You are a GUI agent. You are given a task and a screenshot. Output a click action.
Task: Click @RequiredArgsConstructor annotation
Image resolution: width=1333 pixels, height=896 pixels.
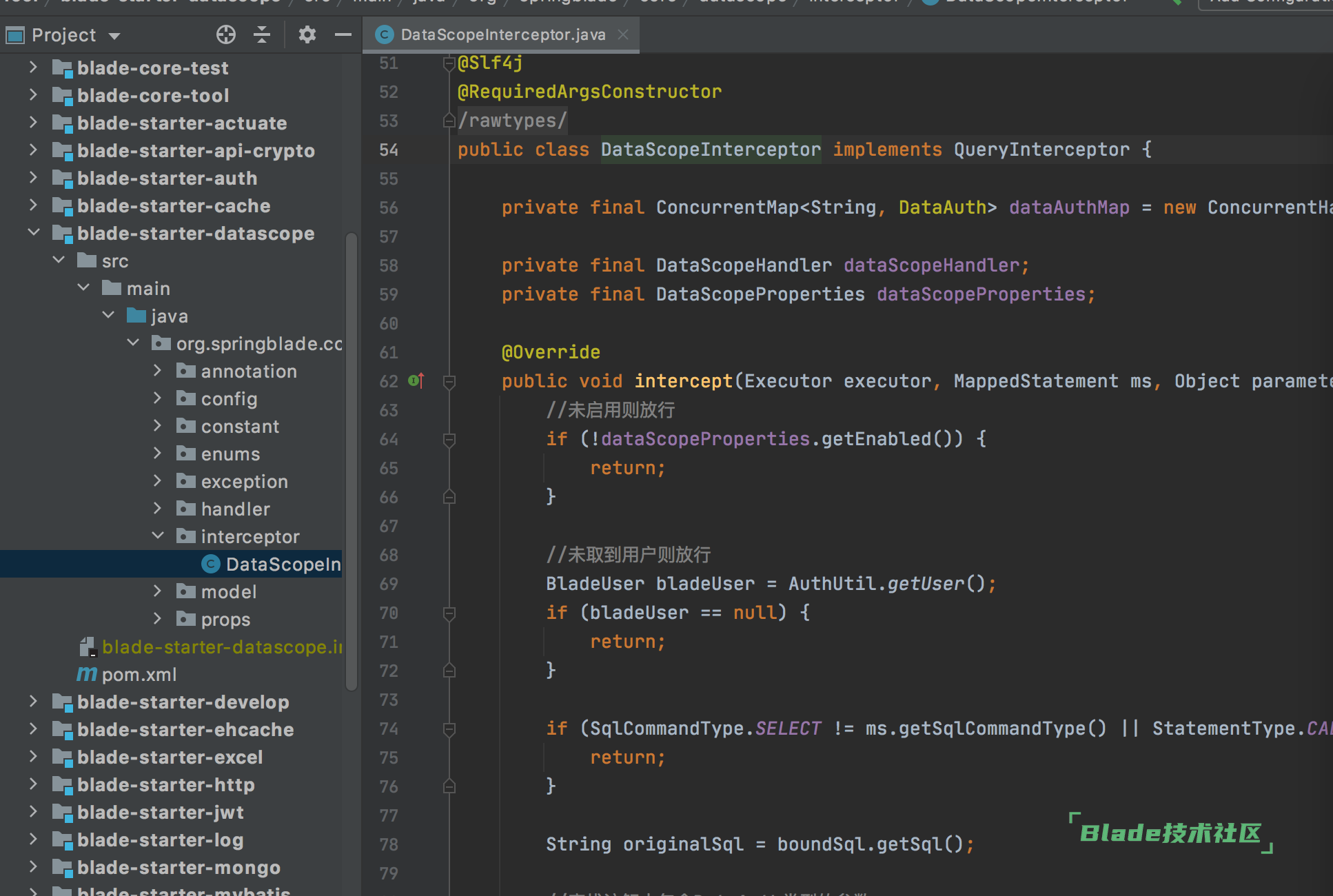coord(589,92)
